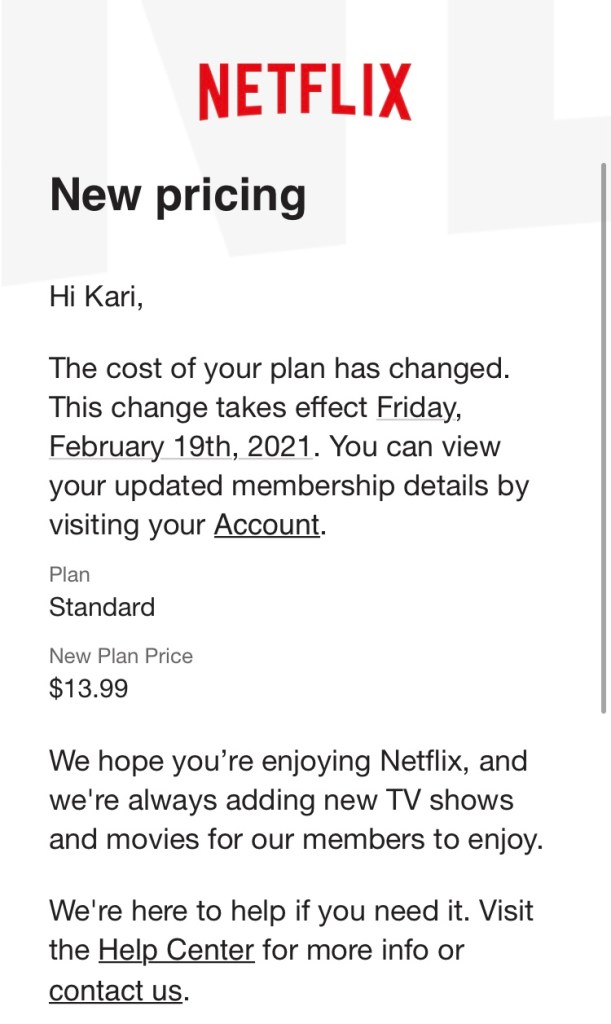Click the line 'We hope you're enjoying Netflix'

point(288,761)
